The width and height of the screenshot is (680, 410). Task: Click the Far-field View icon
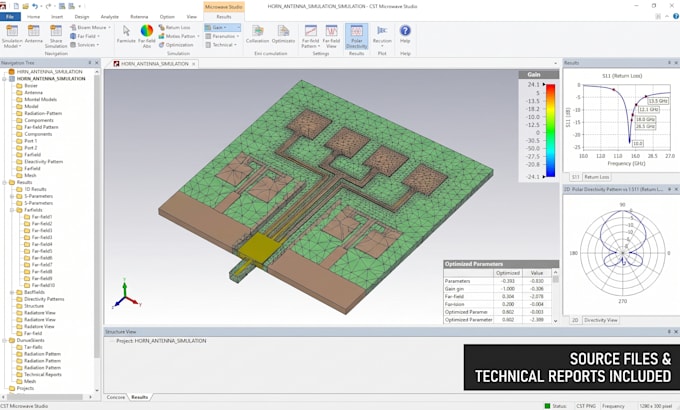tap(331, 36)
